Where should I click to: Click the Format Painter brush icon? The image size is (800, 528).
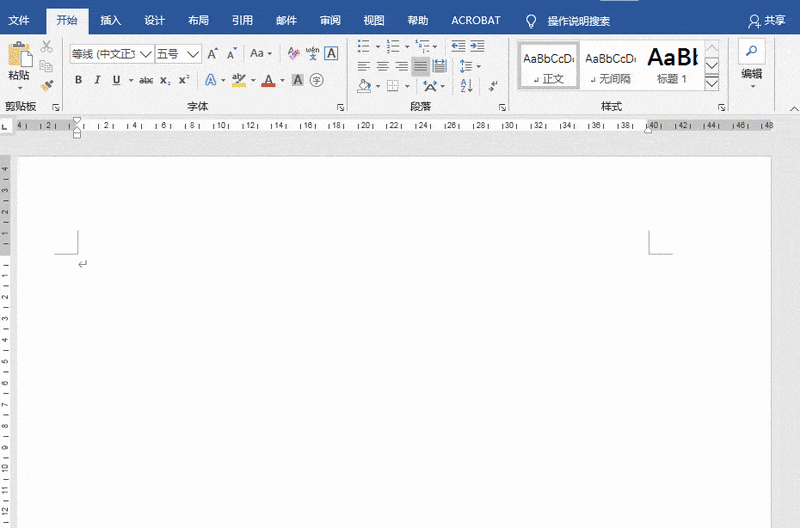[46, 87]
